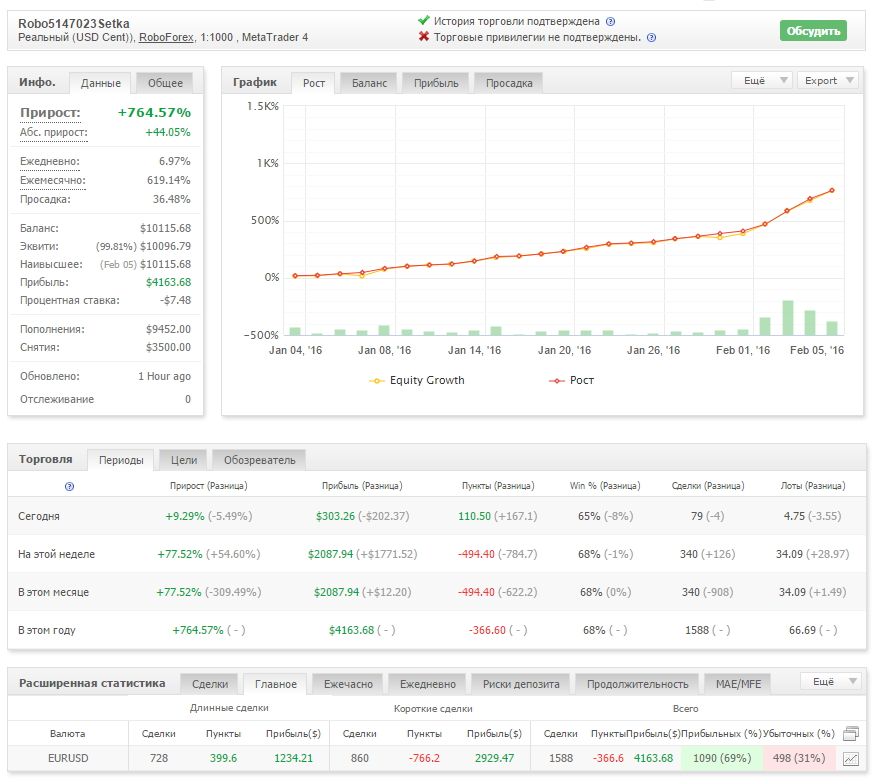Click help icon beside trading privileges not verified

[651, 38]
